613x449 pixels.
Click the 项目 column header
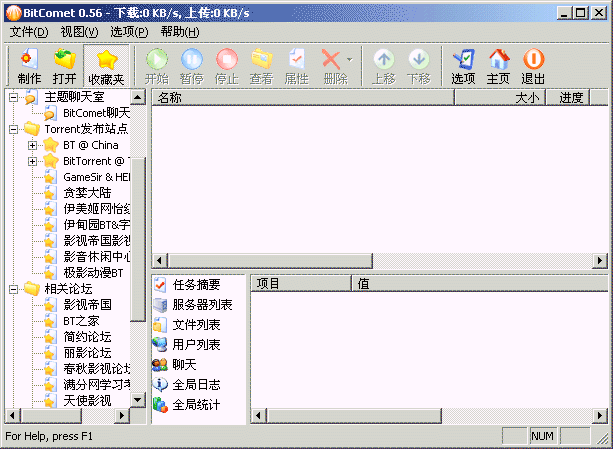(x=301, y=284)
